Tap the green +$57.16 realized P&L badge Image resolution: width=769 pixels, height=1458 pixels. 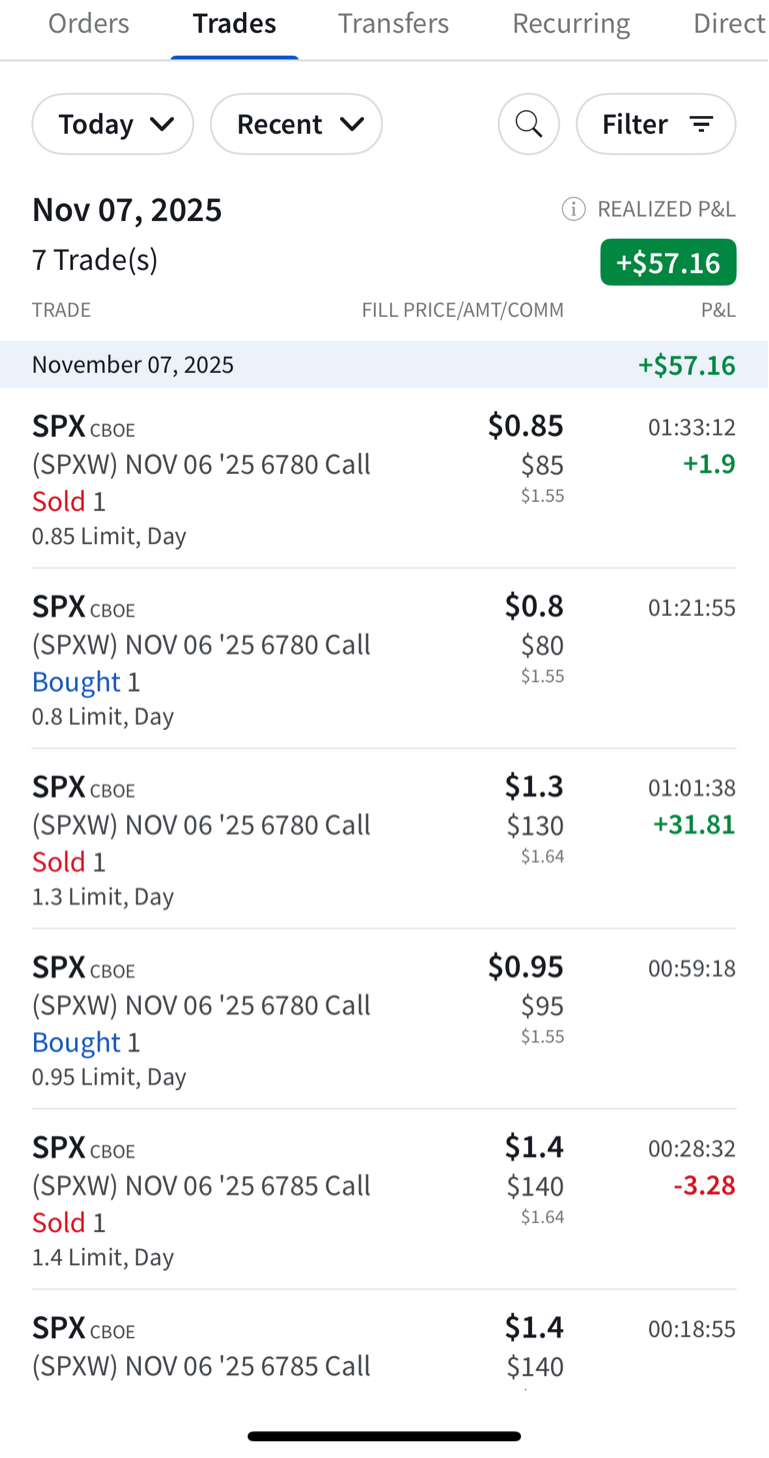click(x=668, y=263)
